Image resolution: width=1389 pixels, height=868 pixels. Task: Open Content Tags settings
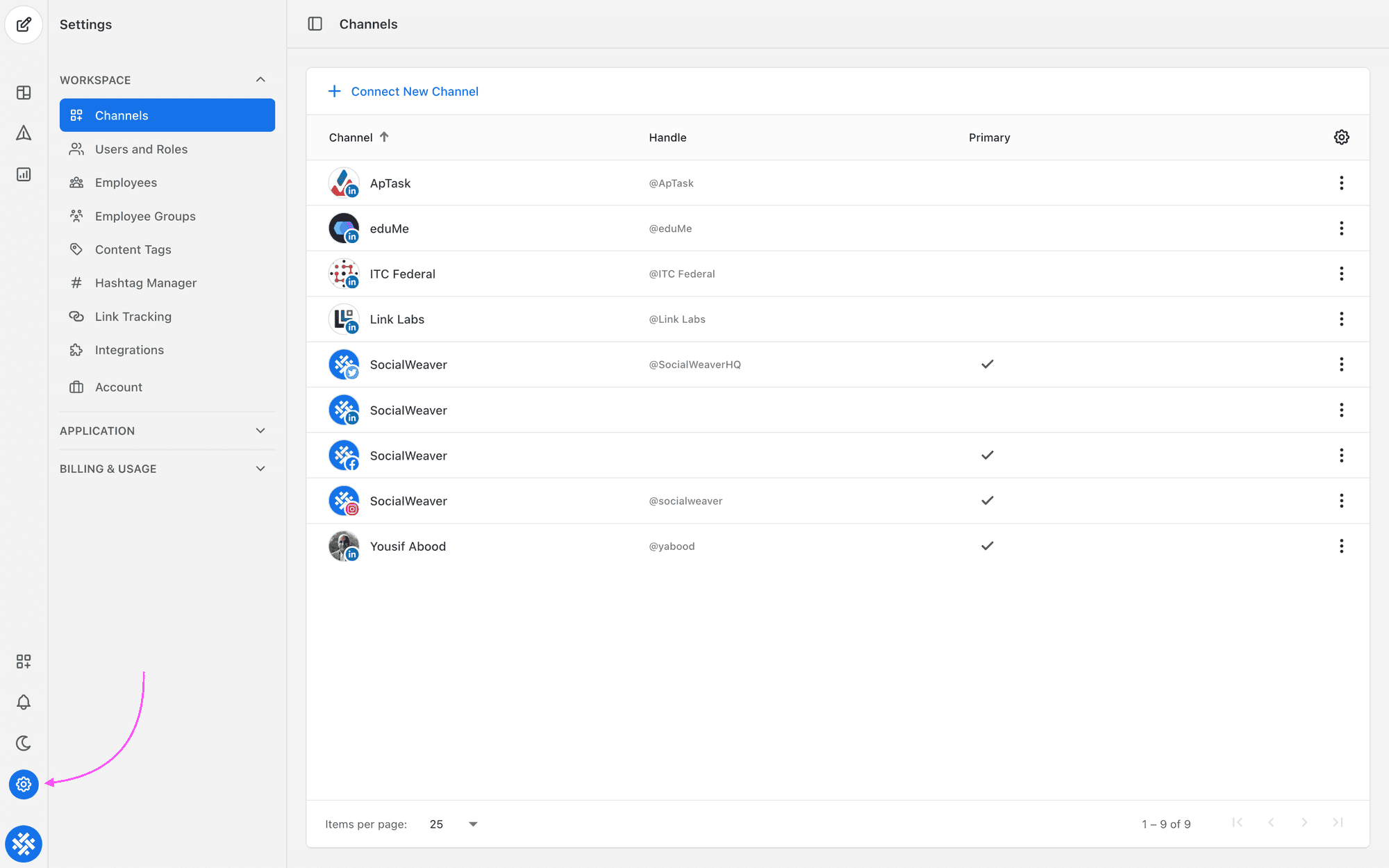point(167,249)
